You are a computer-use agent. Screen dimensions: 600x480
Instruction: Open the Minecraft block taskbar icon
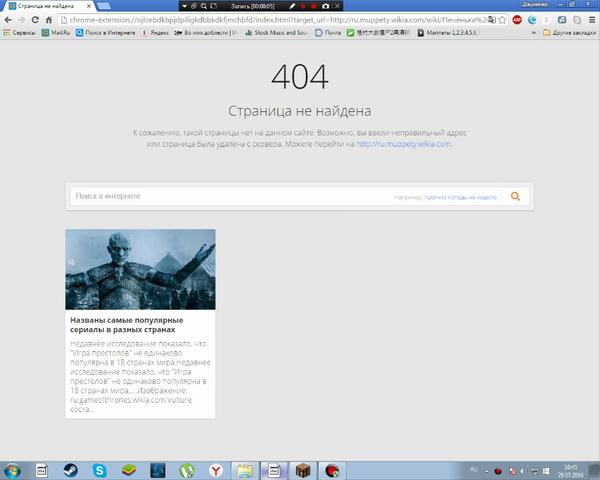click(303, 470)
